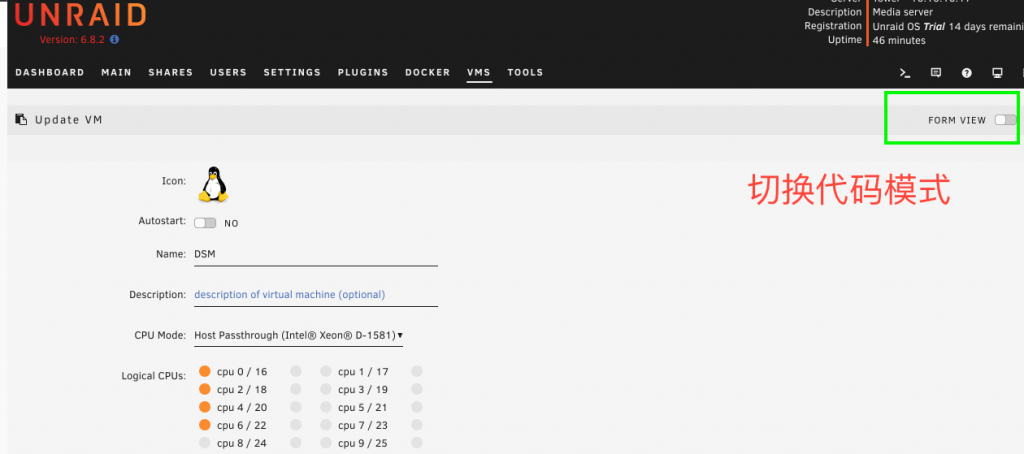The image size is (1024, 454).
Task: Check the hyperthread 19 checkbox after cpu 3
Action: pos(417,389)
